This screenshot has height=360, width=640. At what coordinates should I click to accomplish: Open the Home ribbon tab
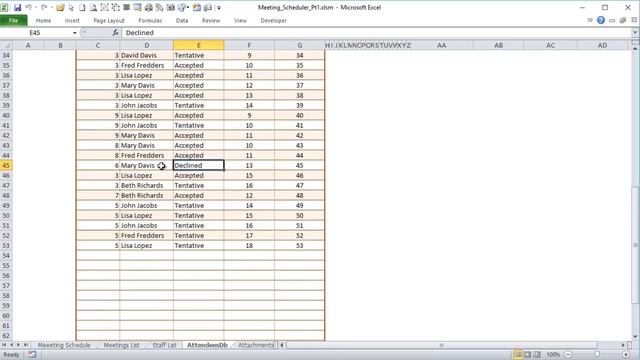(x=43, y=20)
